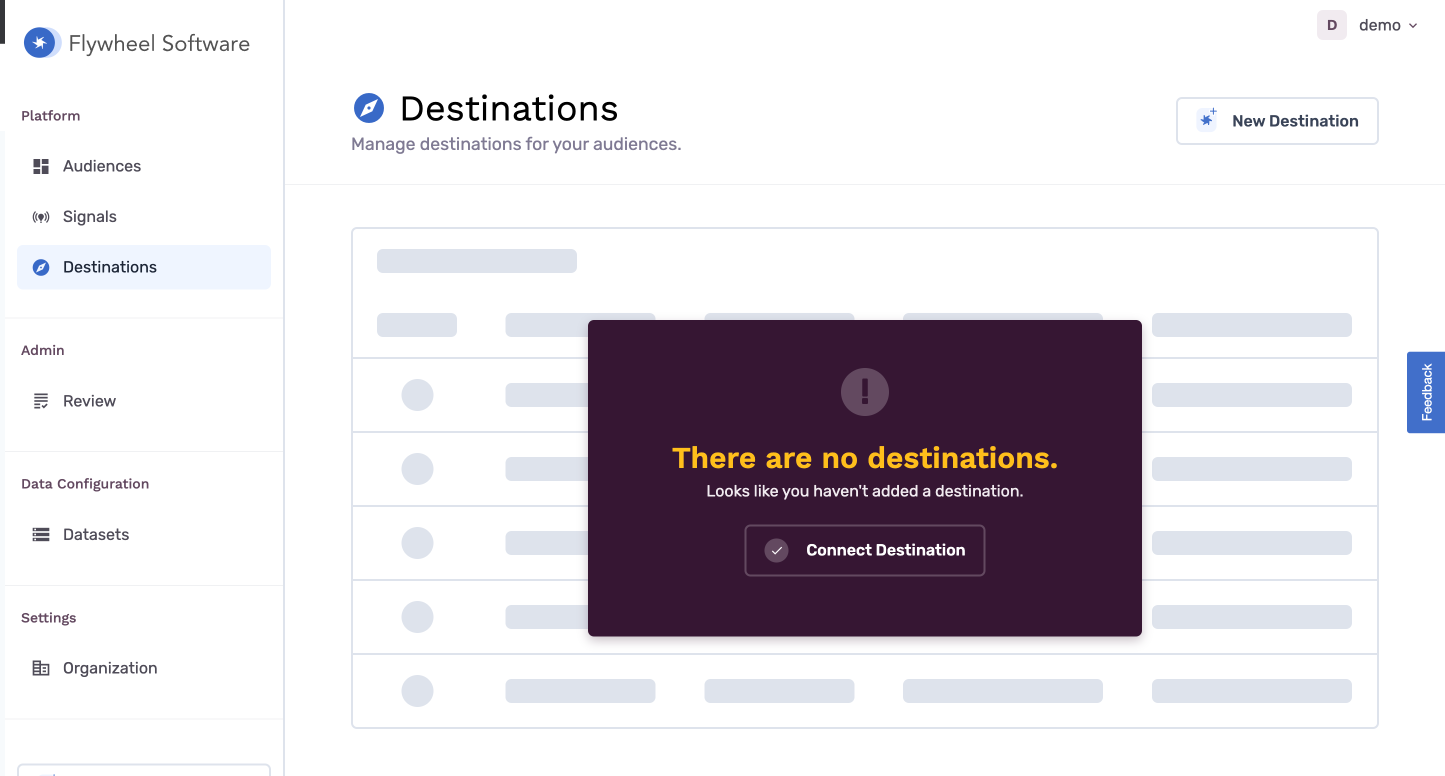This screenshot has height=776, width=1445.
Task: Click the checkmark circle in Connect Destination
Action: (x=777, y=550)
